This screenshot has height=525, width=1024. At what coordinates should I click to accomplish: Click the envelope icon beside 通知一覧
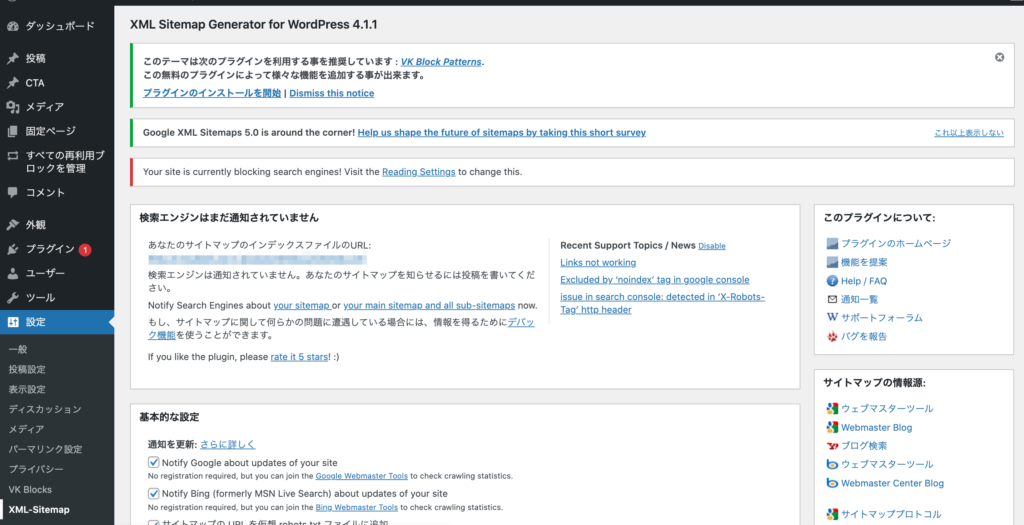click(832, 299)
